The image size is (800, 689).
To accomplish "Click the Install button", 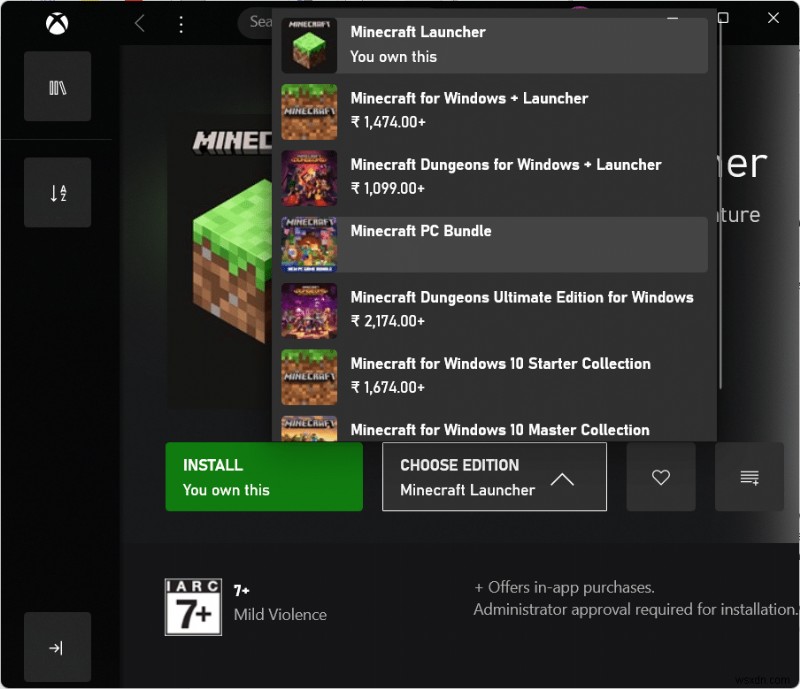I will click(263, 477).
